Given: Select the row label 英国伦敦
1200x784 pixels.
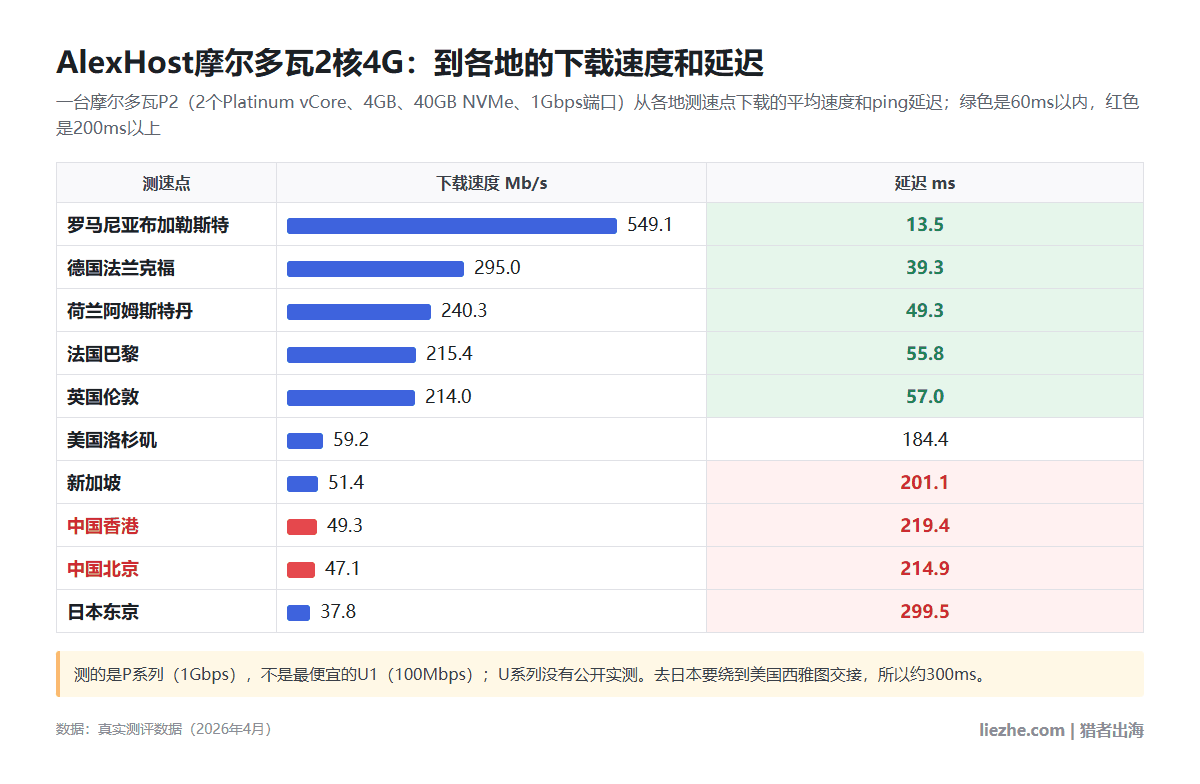Looking at the screenshot, I should click(103, 397).
